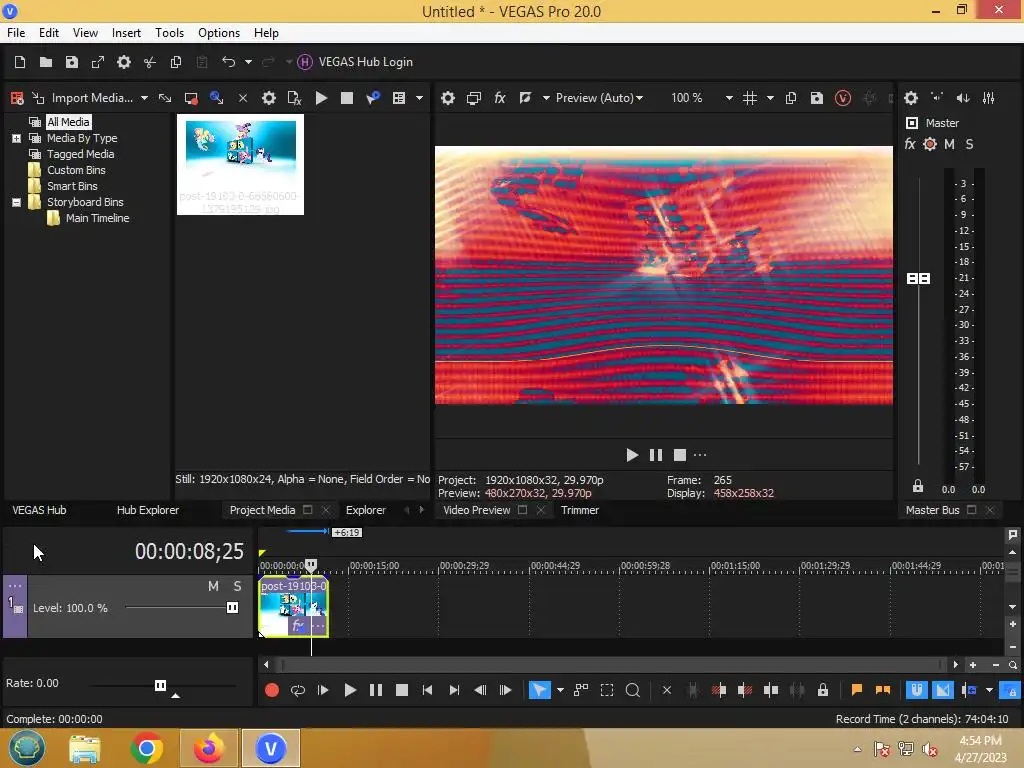Open the File menu
The image size is (1024, 768).
16,33
